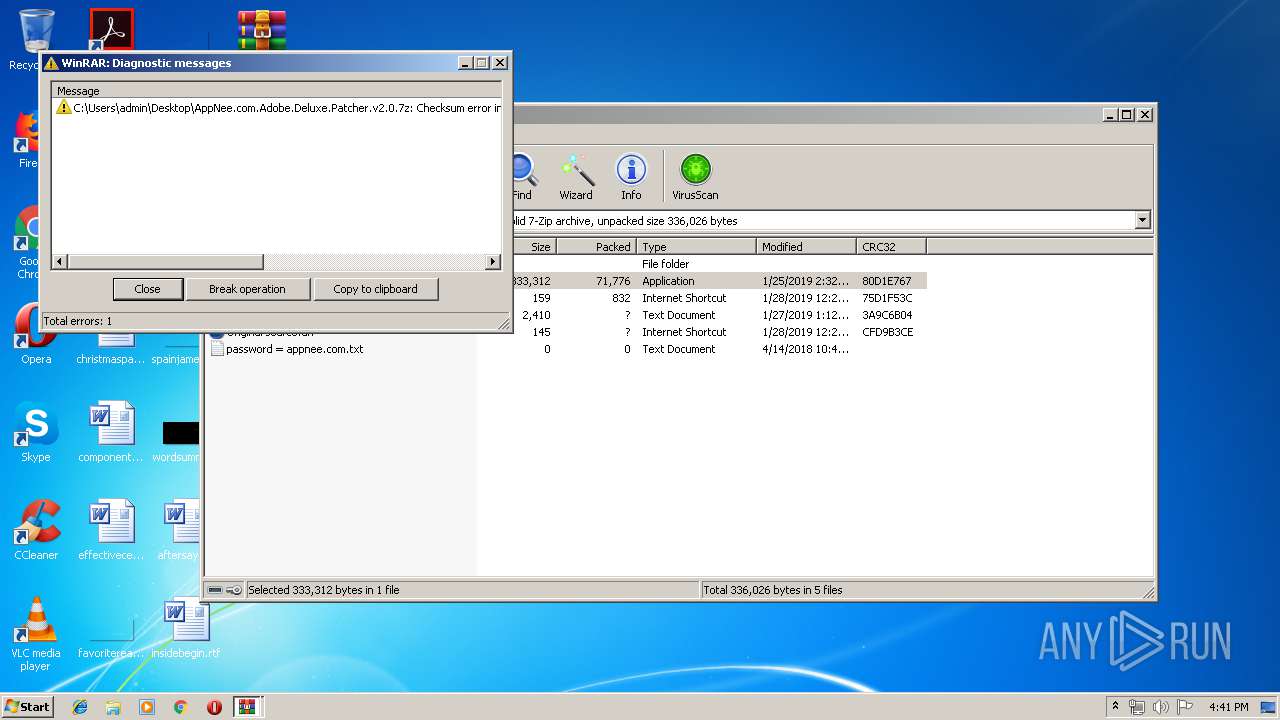Click the password key icon in status bar
Screen dimensions: 1280x720
click(x=233, y=590)
